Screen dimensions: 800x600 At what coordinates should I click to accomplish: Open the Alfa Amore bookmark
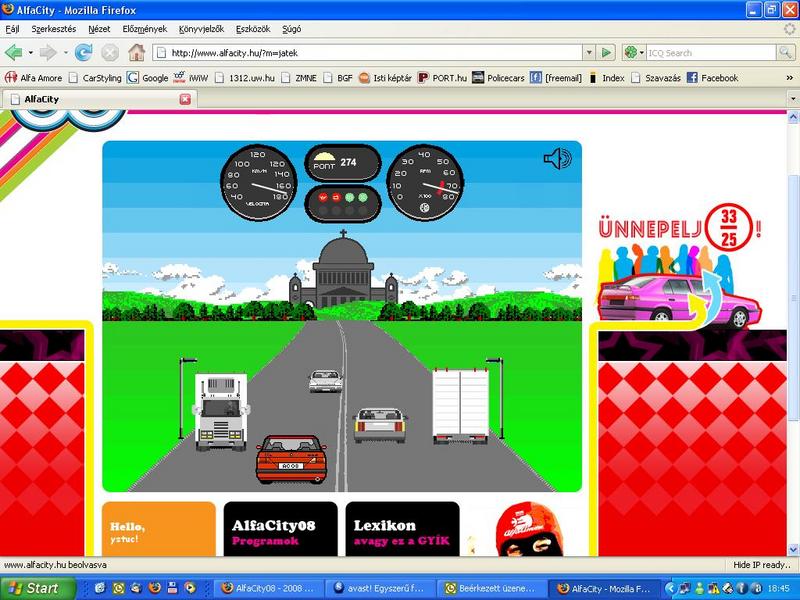[34, 78]
